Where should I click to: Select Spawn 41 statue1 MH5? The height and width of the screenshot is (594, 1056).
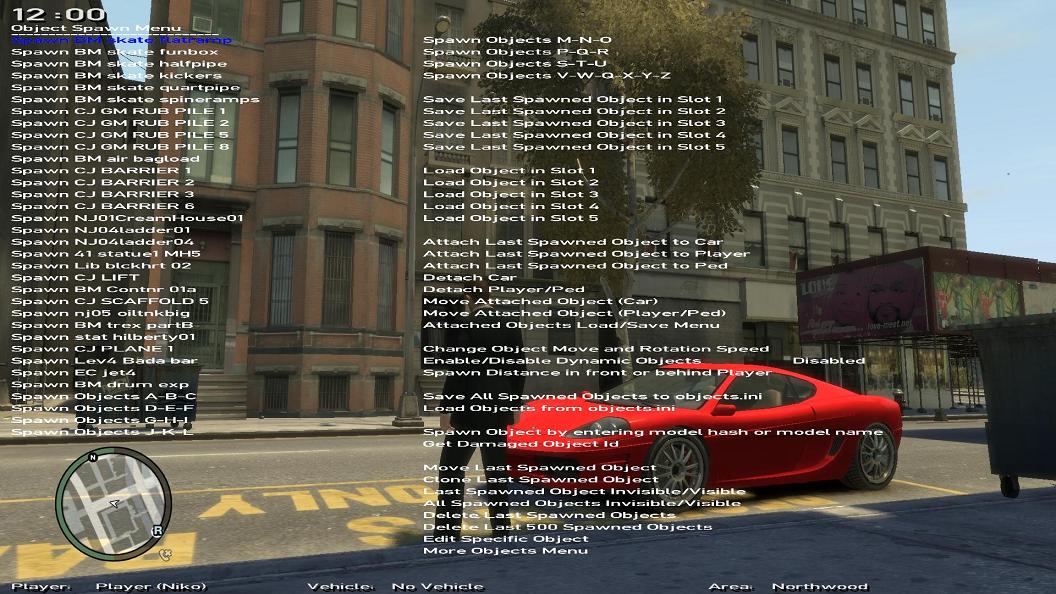[x=106, y=254]
